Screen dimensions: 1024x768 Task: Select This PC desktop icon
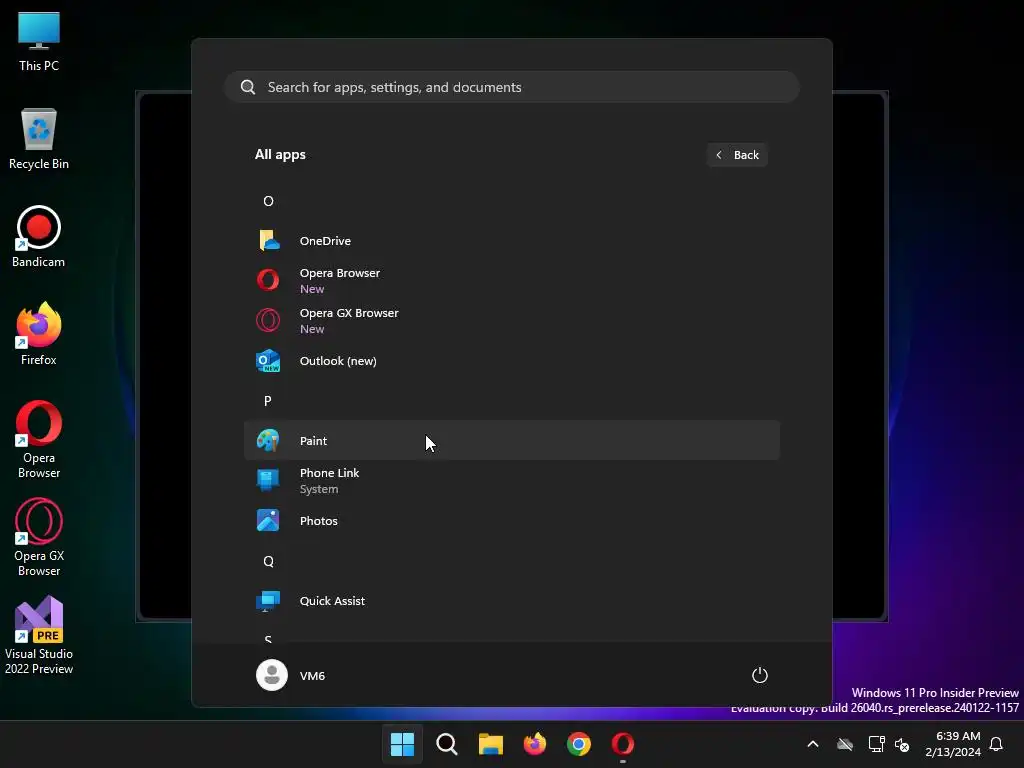[x=39, y=41]
